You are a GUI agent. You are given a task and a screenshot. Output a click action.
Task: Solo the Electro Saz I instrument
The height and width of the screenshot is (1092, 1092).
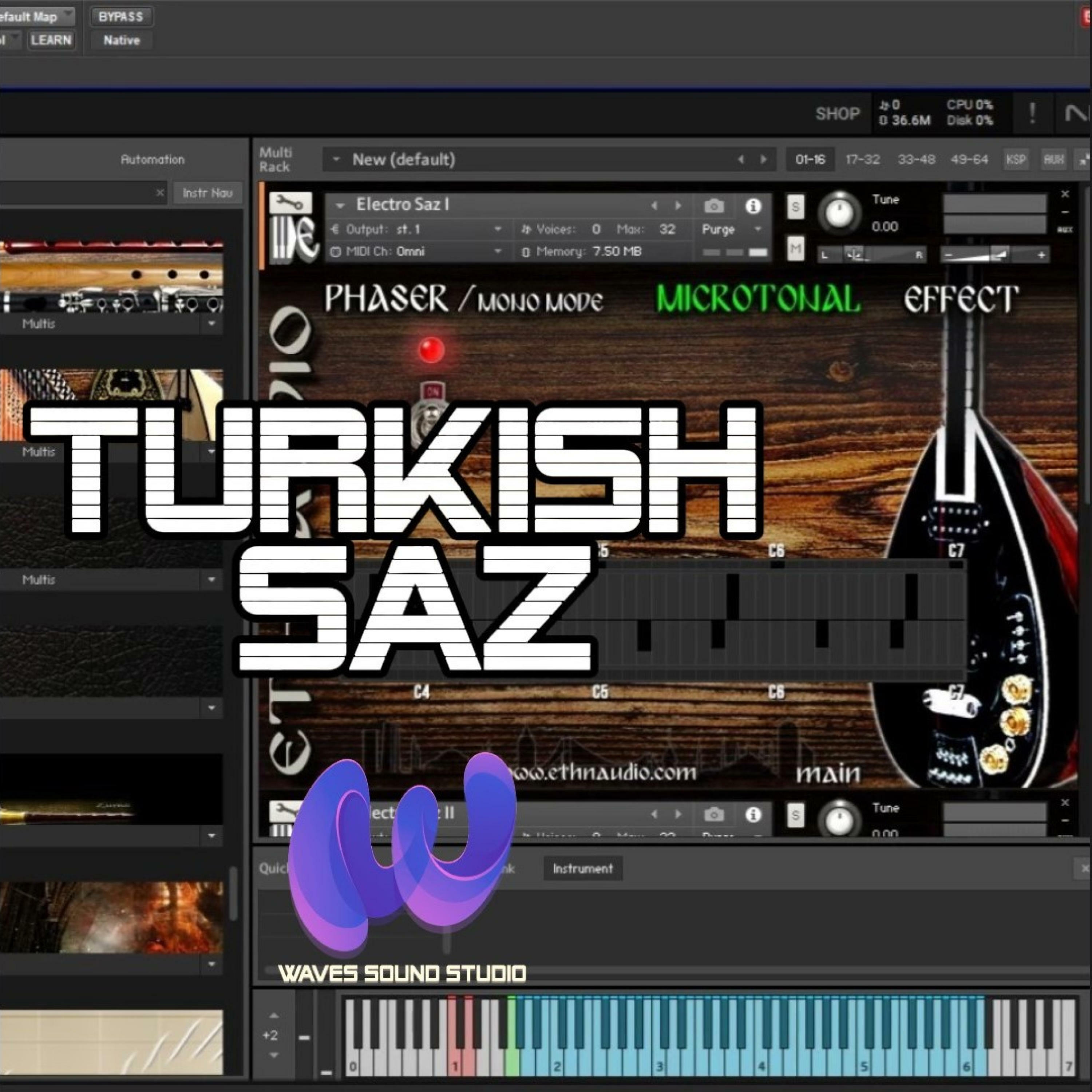pos(795,207)
